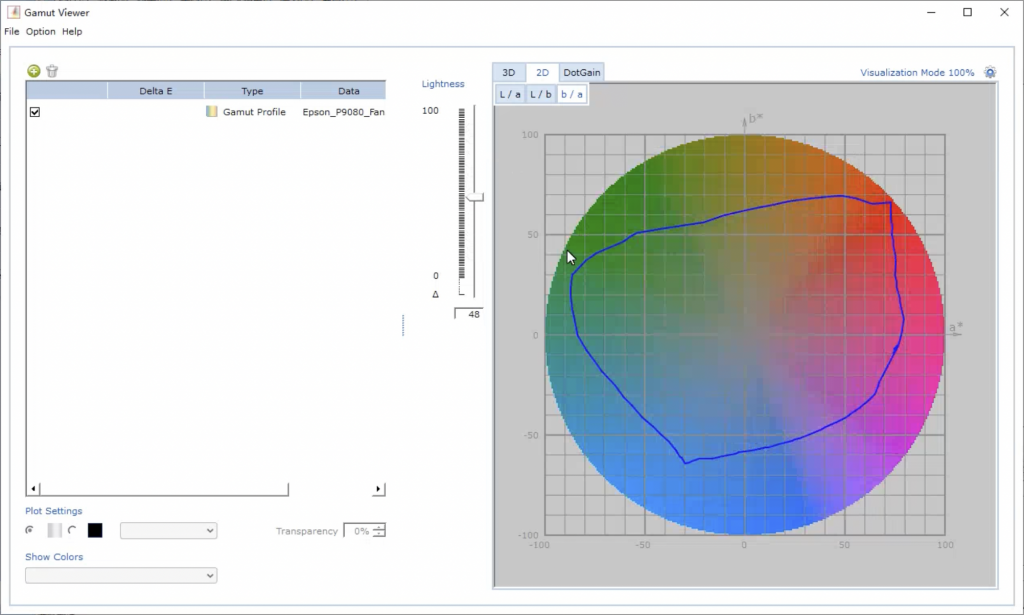Uncheck the Epson_P9080 gamut profile checkbox
The height and width of the screenshot is (615, 1024).
pos(35,112)
